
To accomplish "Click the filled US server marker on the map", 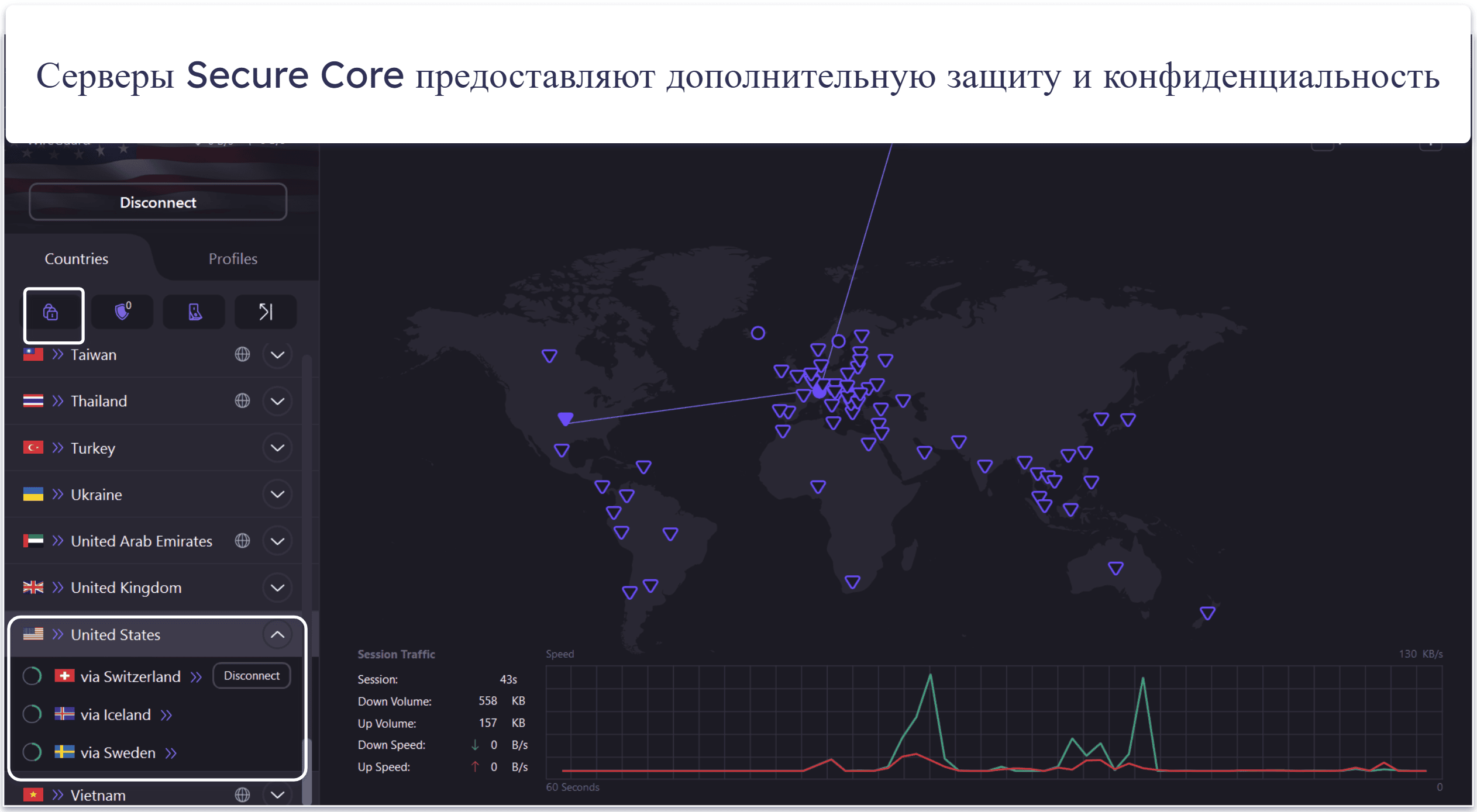I will 565,419.
